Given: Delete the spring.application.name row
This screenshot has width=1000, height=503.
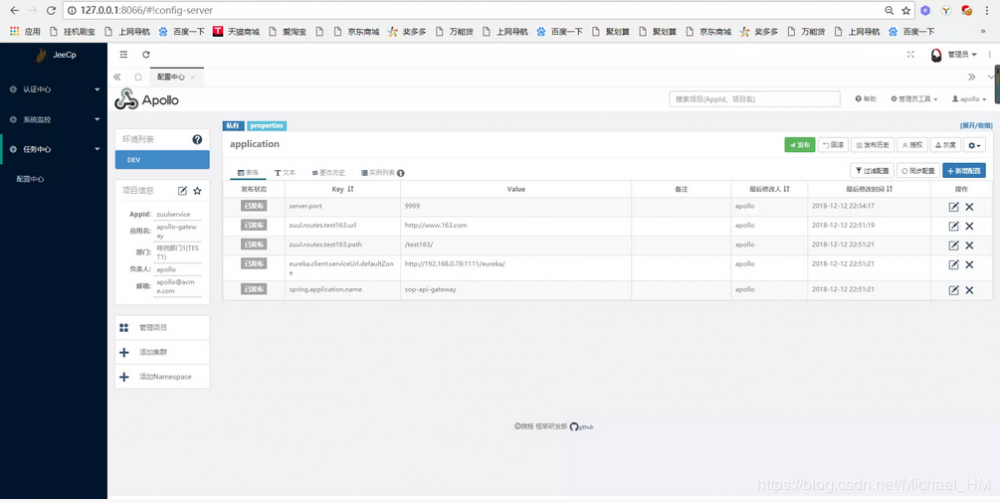Looking at the screenshot, I should click(x=969, y=290).
